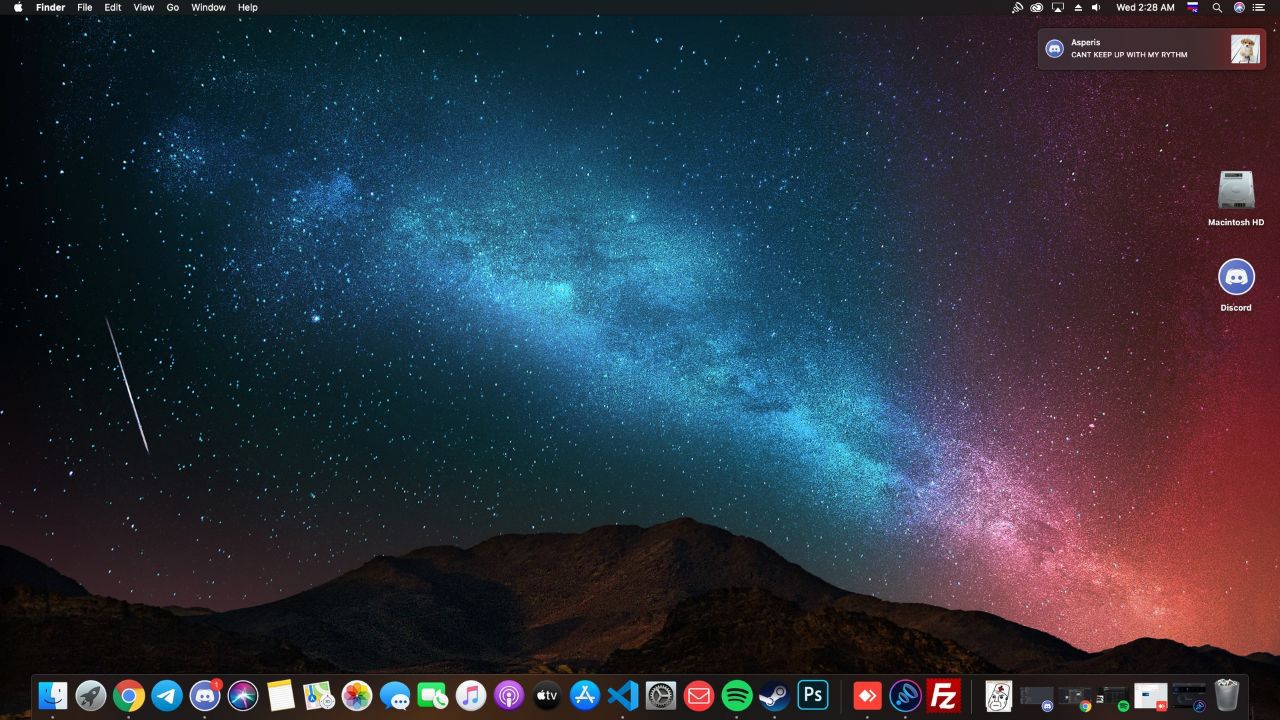Click the Wed 2:28 AM clock

pyautogui.click(x=1145, y=7)
